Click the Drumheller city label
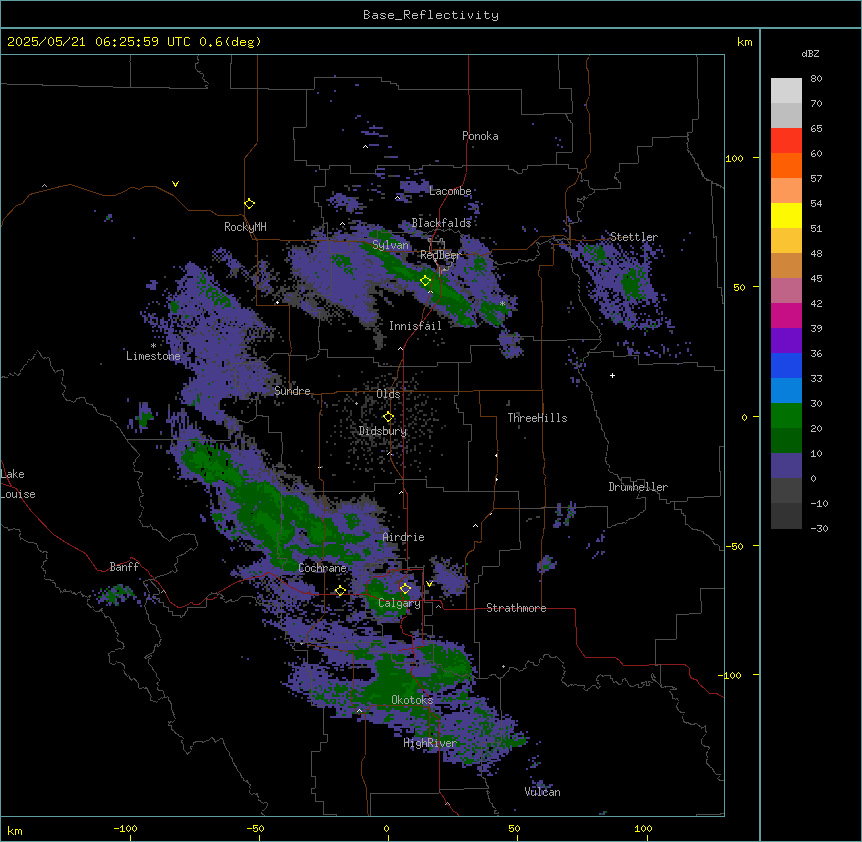The height and width of the screenshot is (842, 862). coord(638,487)
